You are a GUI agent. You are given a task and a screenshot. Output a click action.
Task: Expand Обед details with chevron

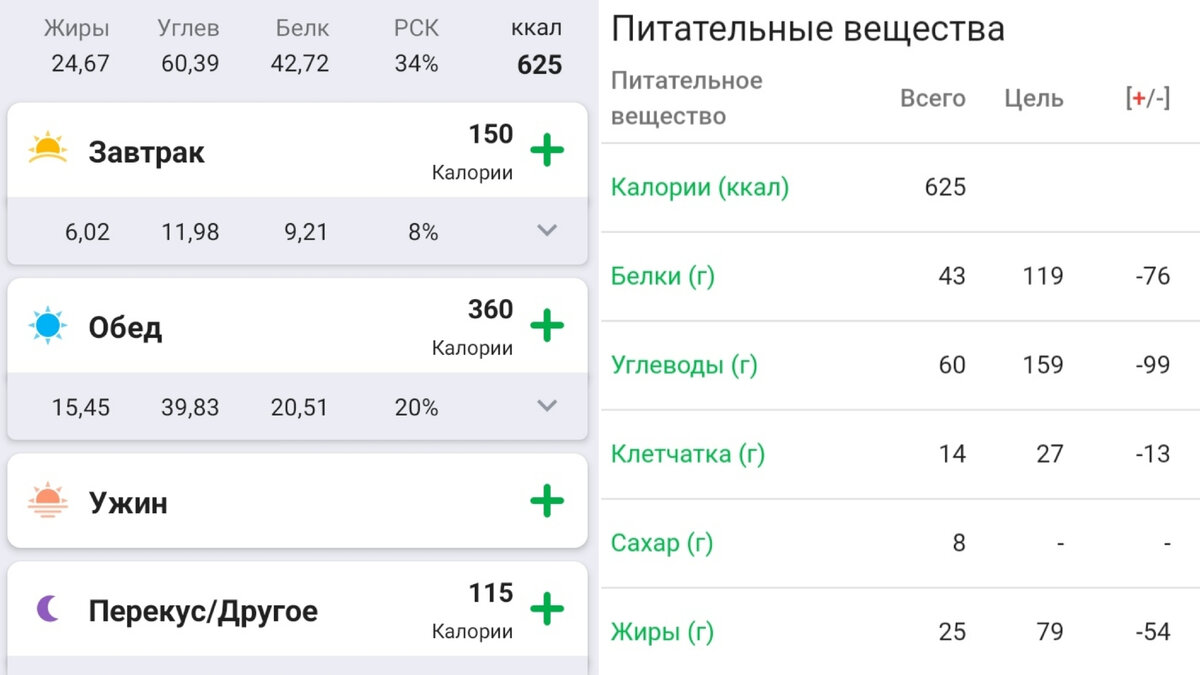pos(546,405)
